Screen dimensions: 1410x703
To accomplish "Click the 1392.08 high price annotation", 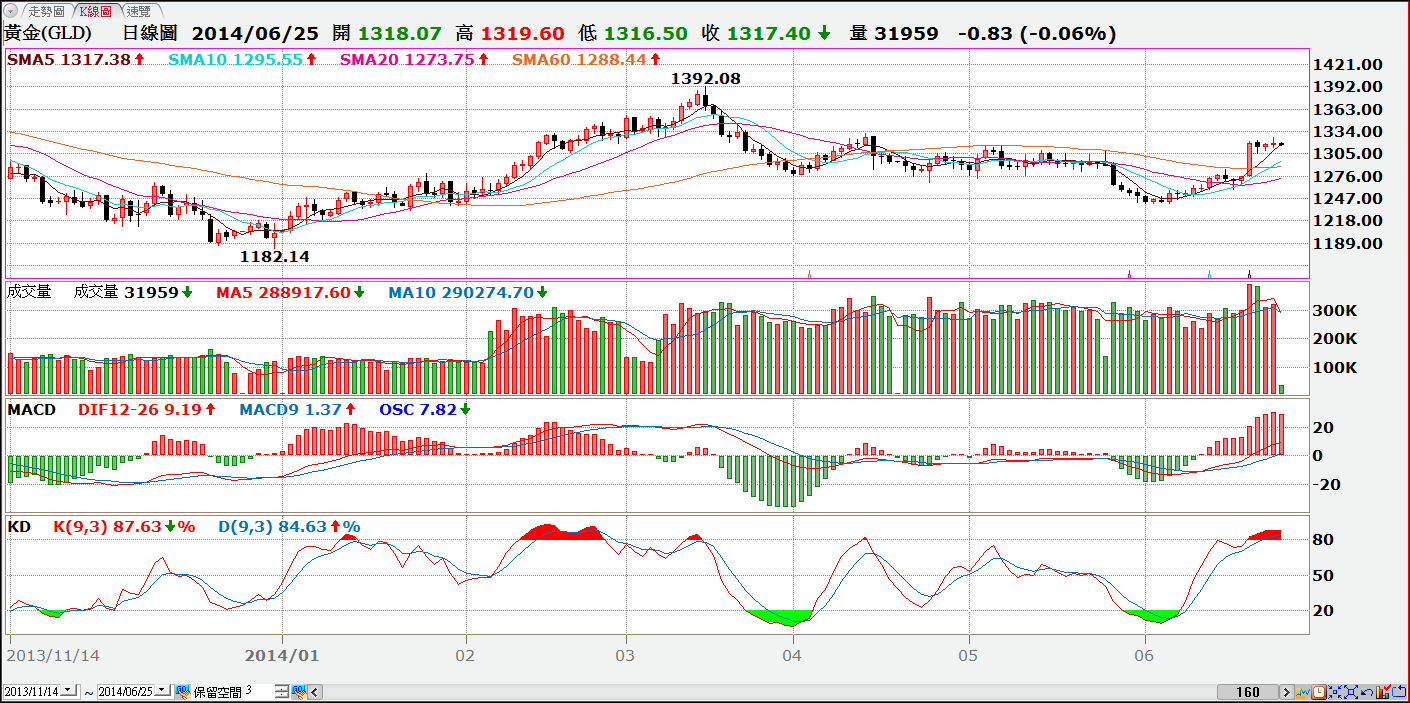I will (x=705, y=78).
